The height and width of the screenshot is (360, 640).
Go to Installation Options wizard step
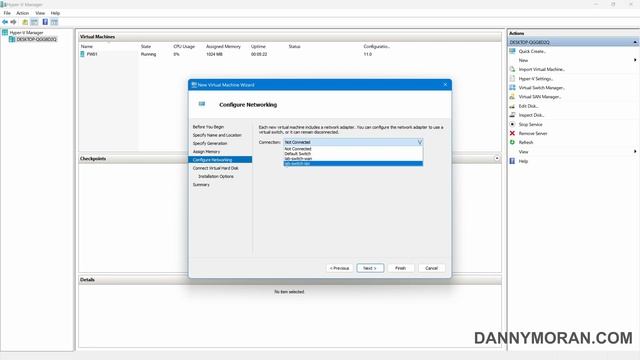216,177
